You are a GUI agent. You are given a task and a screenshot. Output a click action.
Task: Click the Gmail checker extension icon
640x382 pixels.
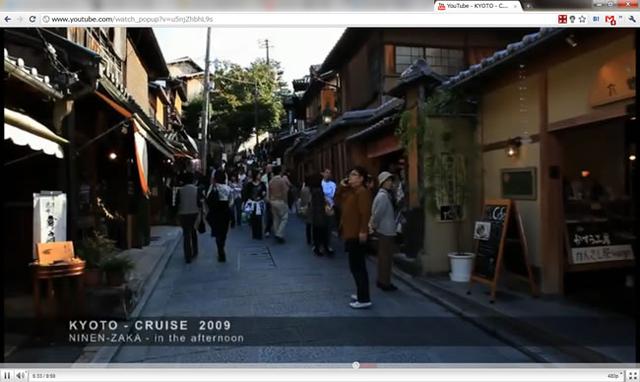pos(610,20)
